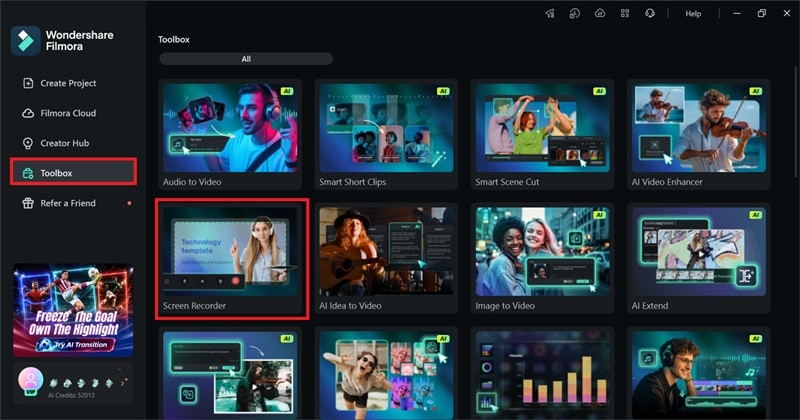Open the AI Video Enhancer tool
800x420 pixels.
tap(698, 134)
